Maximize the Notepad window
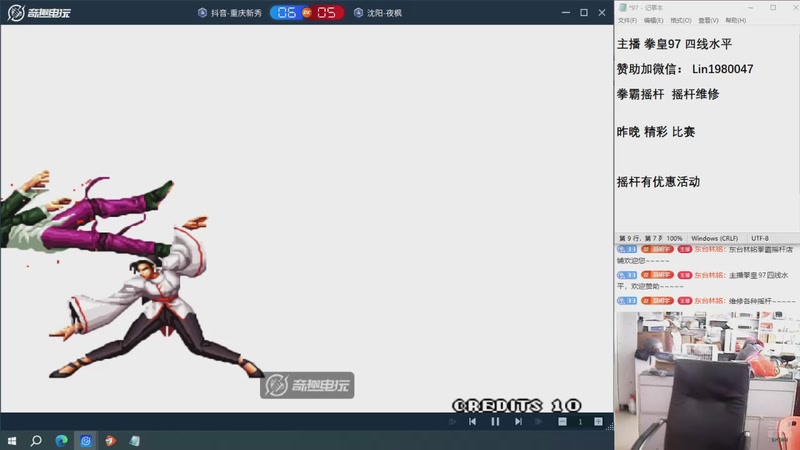This screenshot has height=450, width=800. tap(773, 8)
